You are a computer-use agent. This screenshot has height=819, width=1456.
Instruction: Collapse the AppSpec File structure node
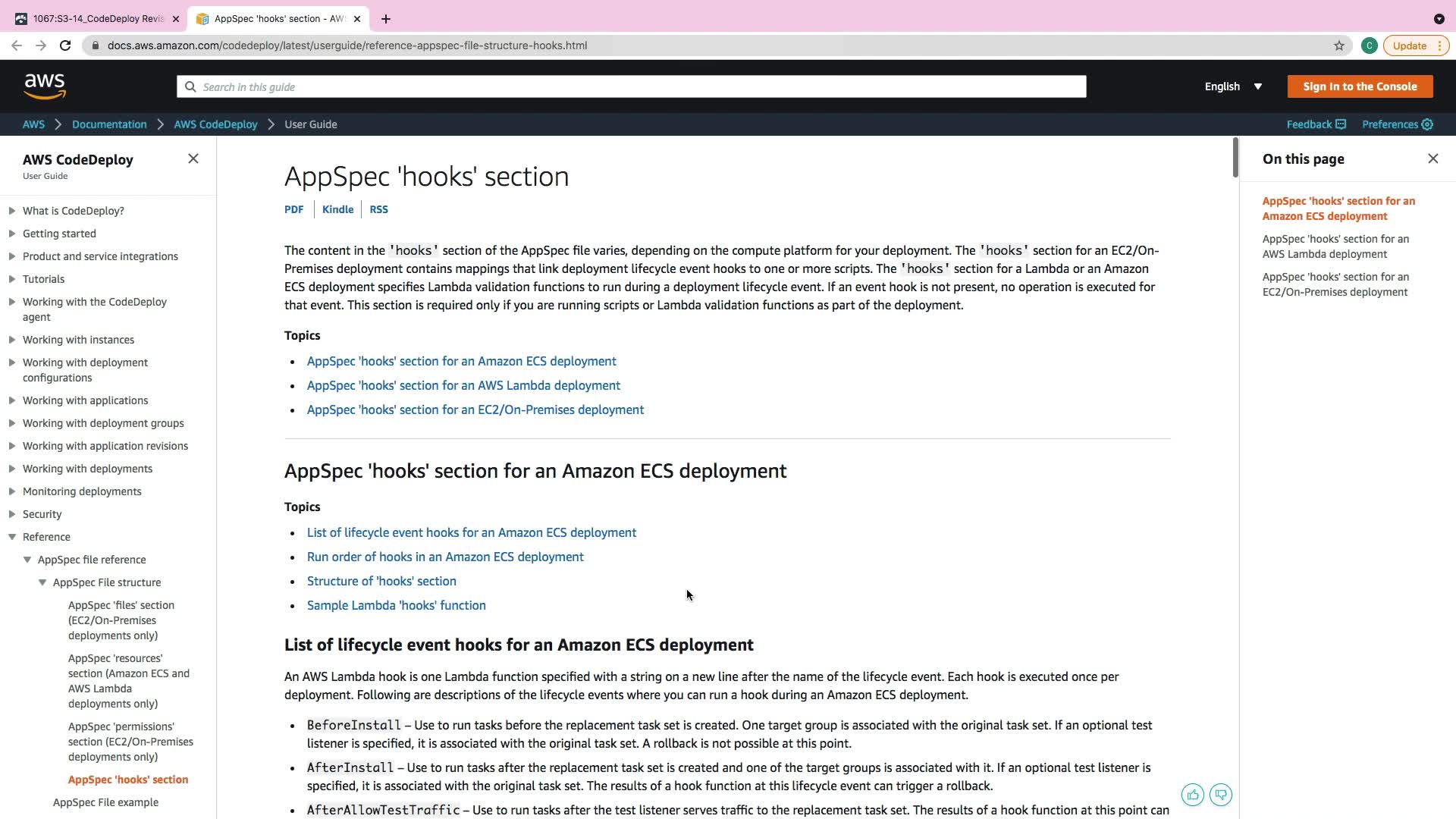pyautogui.click(x=42, y=582)
